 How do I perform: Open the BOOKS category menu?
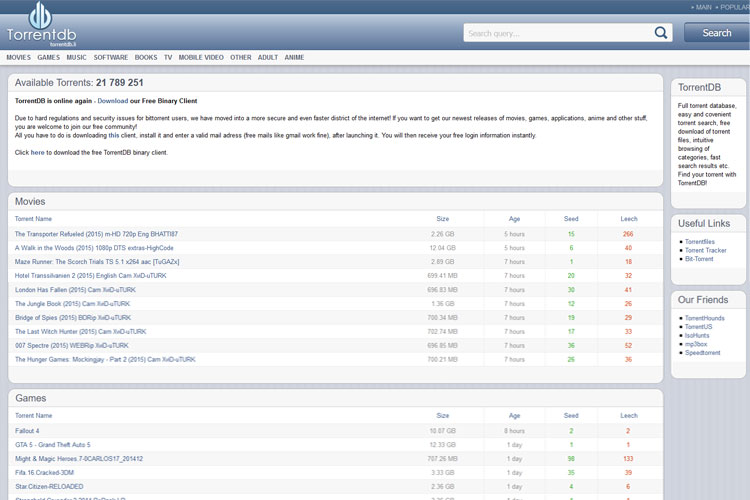(146, 57)
